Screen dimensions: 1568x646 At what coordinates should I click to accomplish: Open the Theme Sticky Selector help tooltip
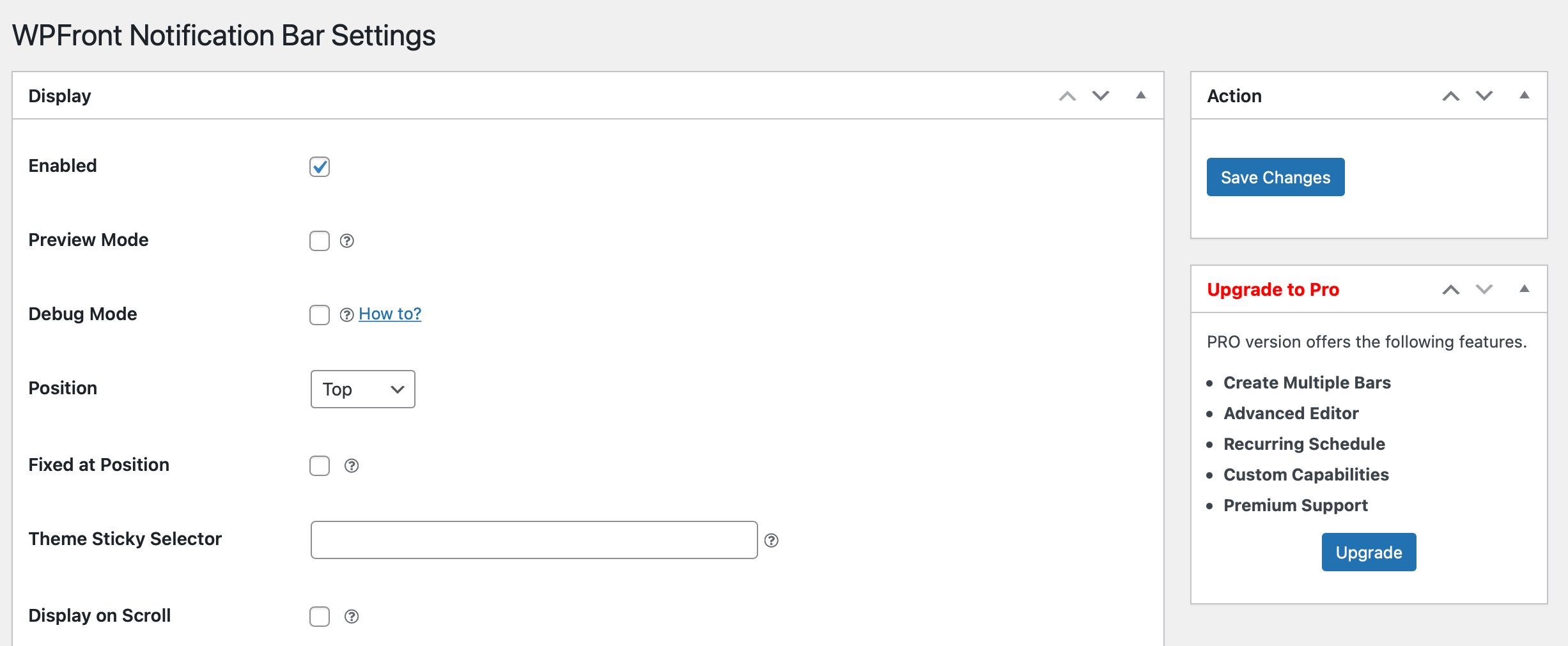773,541
